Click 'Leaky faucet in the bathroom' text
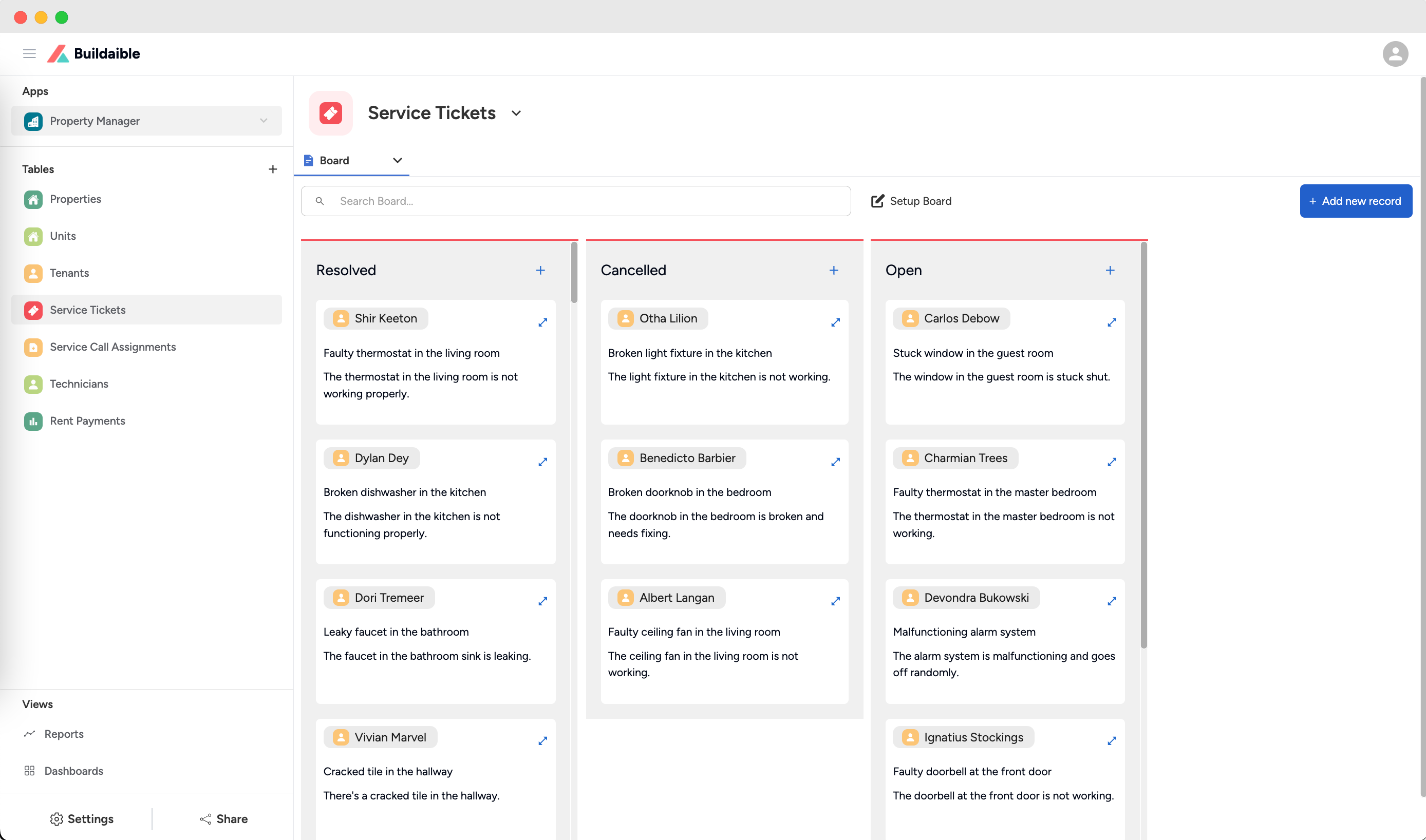 pyautogui.click(x=396, y=632)
